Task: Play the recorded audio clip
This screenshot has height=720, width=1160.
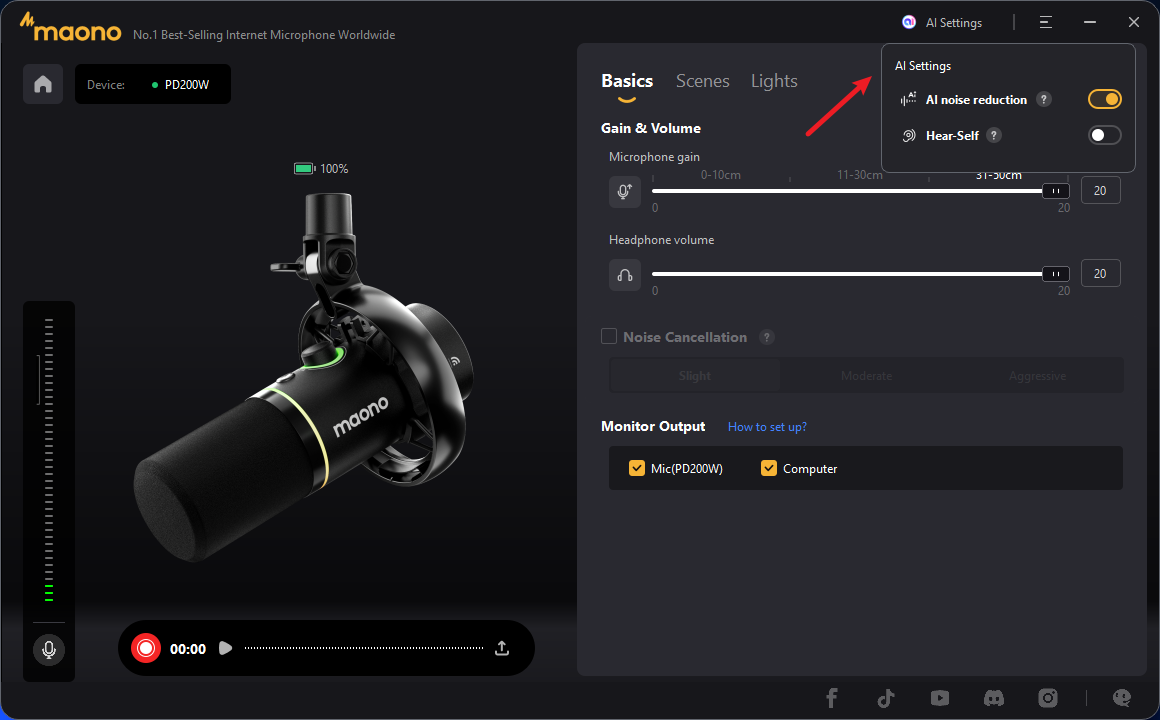Action: point(225,649)
